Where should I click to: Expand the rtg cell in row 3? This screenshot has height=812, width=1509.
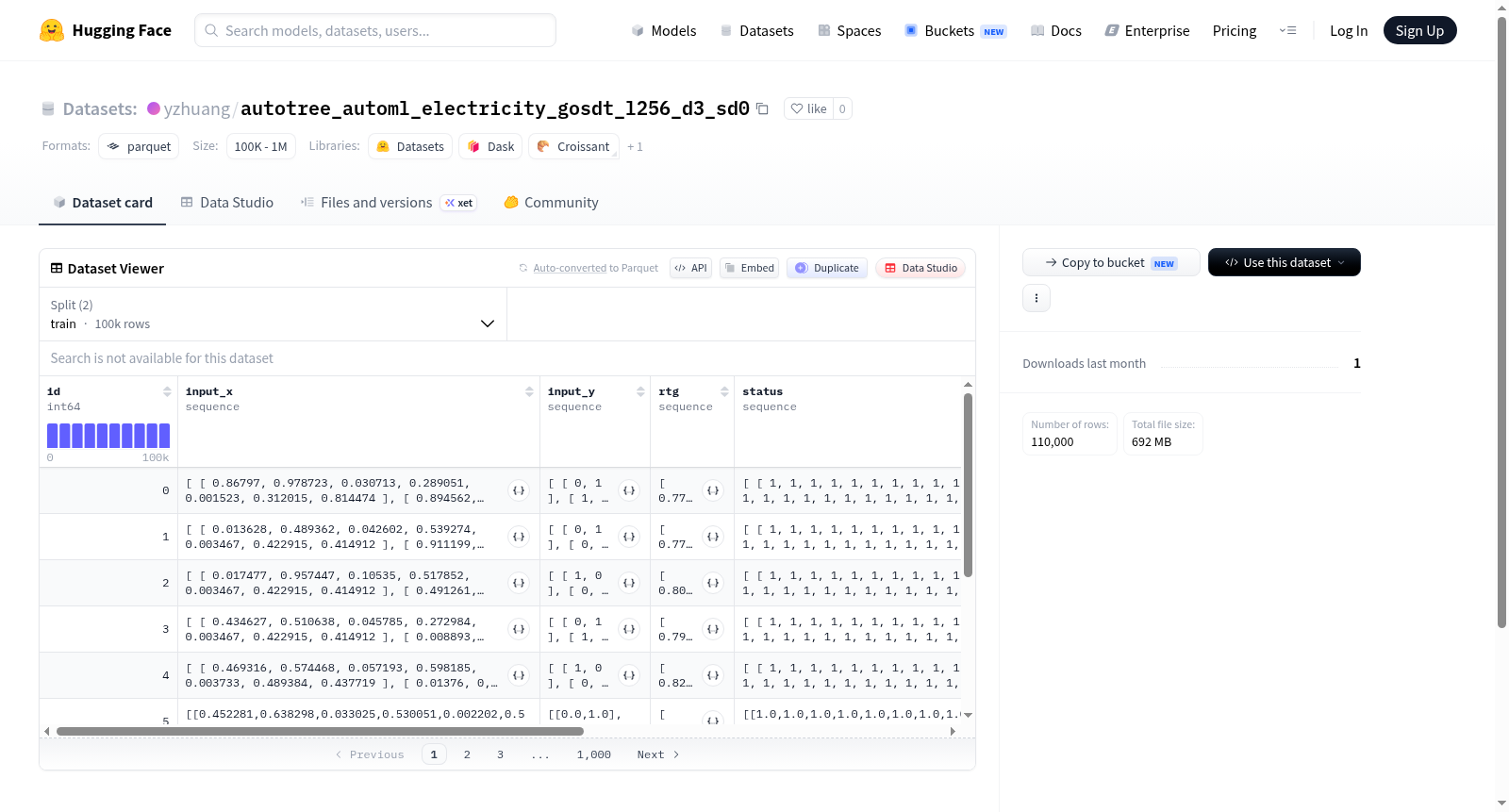(x=713, y=629)
